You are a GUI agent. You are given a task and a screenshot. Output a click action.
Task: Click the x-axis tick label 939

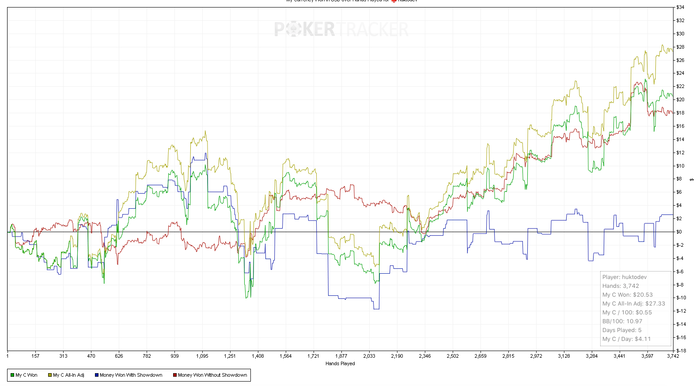coord(175,356)
